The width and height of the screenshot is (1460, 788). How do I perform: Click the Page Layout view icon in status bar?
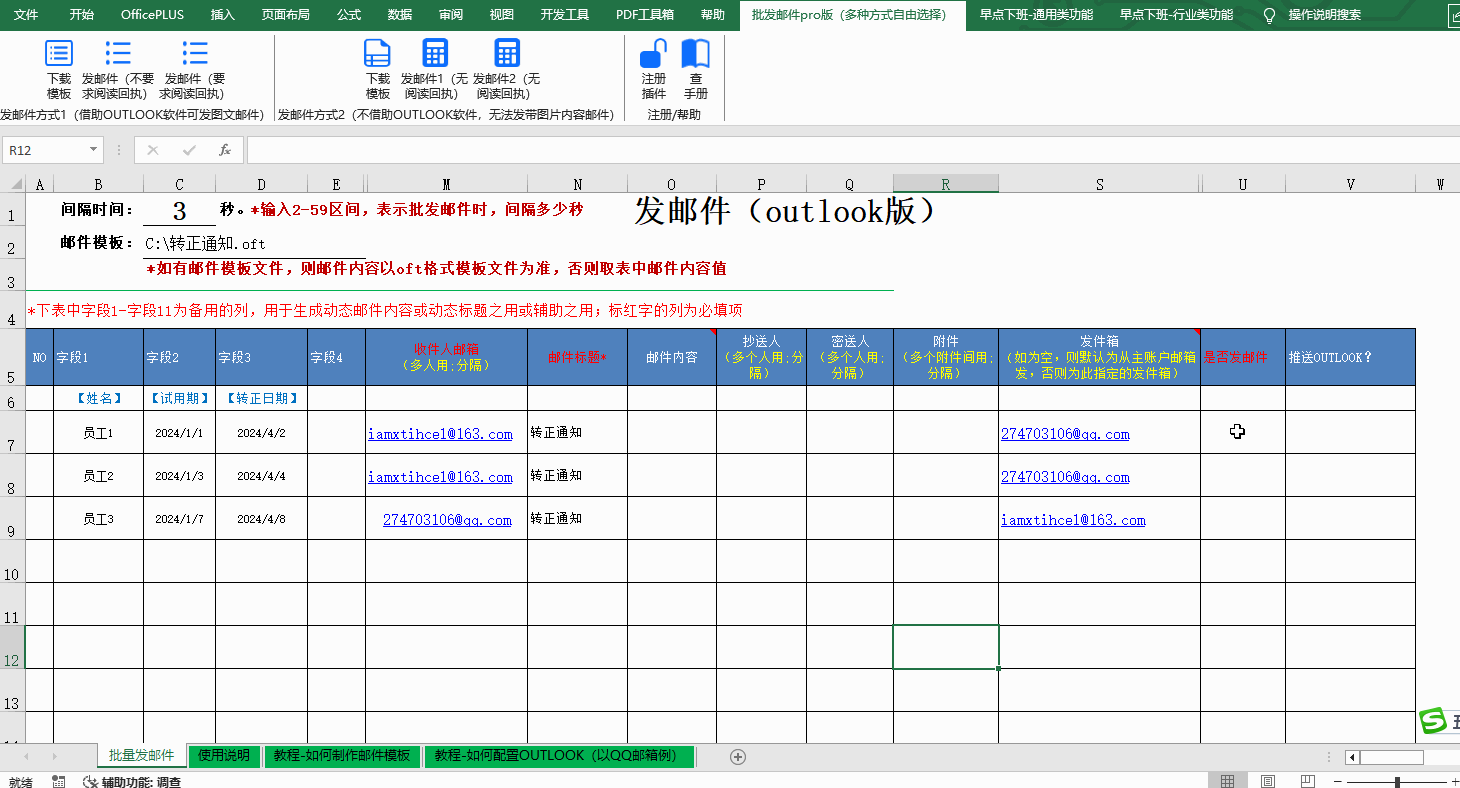(x=1268, y=780)
